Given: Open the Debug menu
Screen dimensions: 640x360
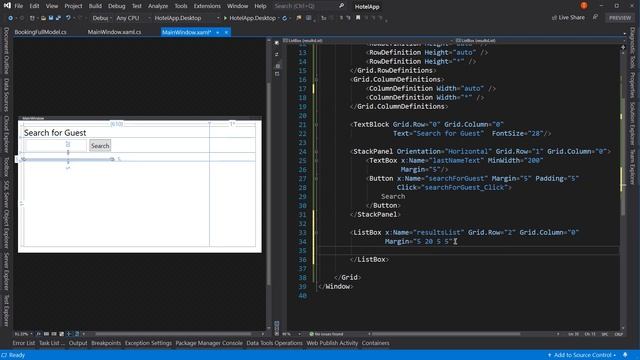Looking at the screenshot, I should point(117,6).
